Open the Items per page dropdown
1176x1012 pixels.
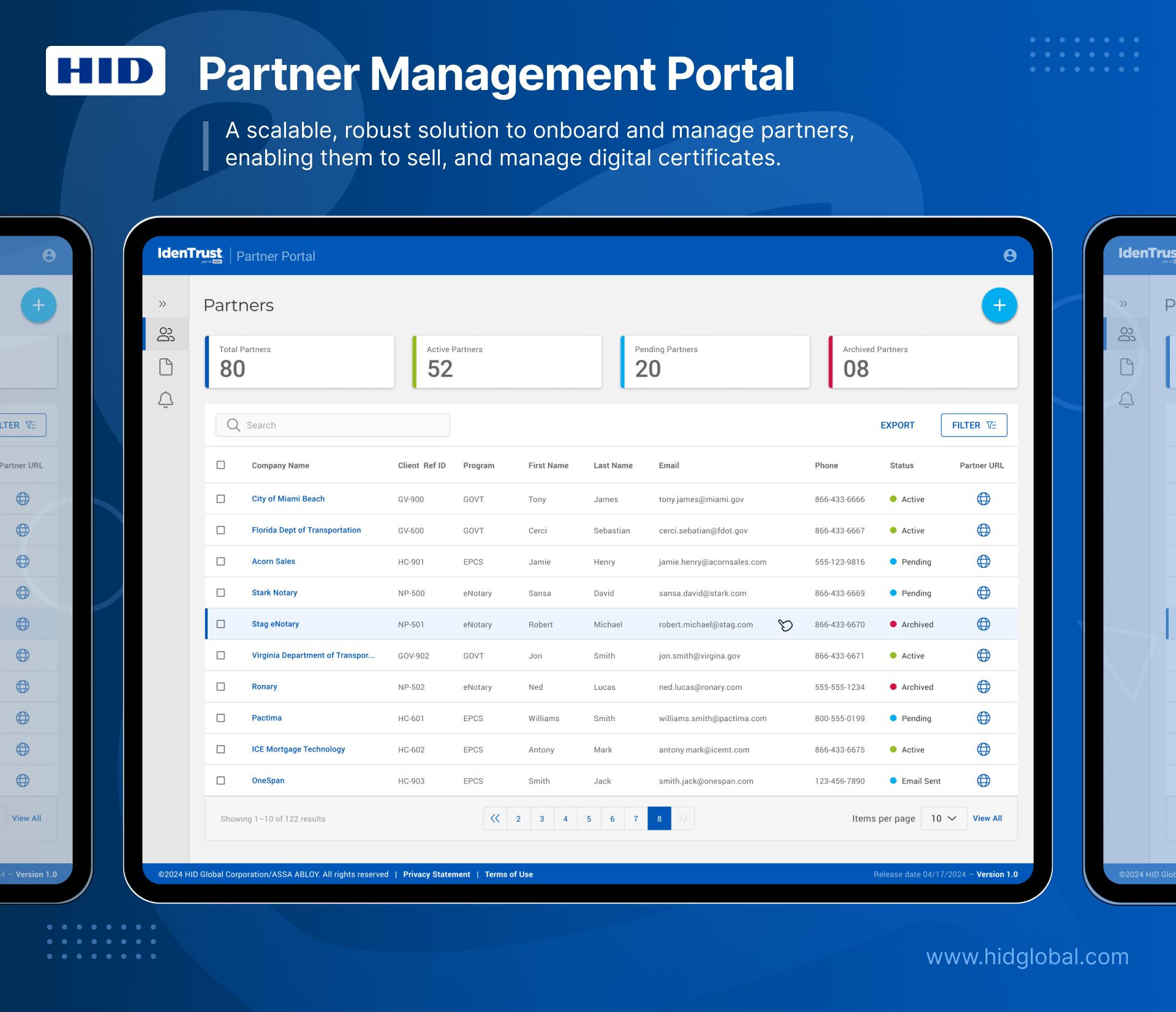click(x=943, y=819)
